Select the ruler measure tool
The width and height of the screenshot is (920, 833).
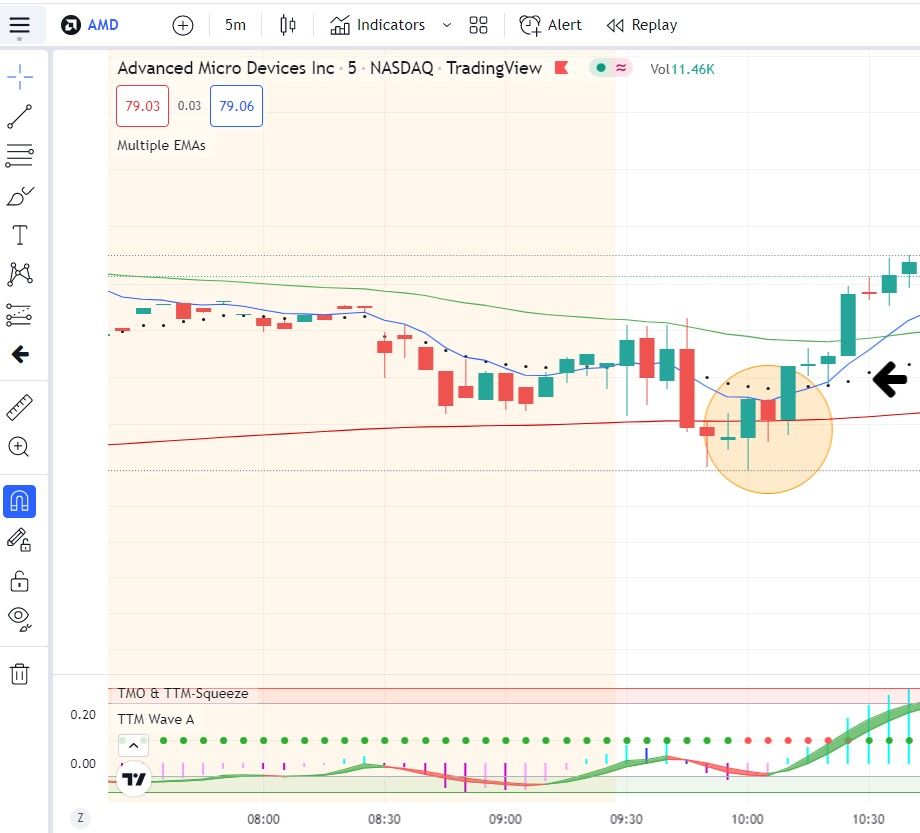19,408
